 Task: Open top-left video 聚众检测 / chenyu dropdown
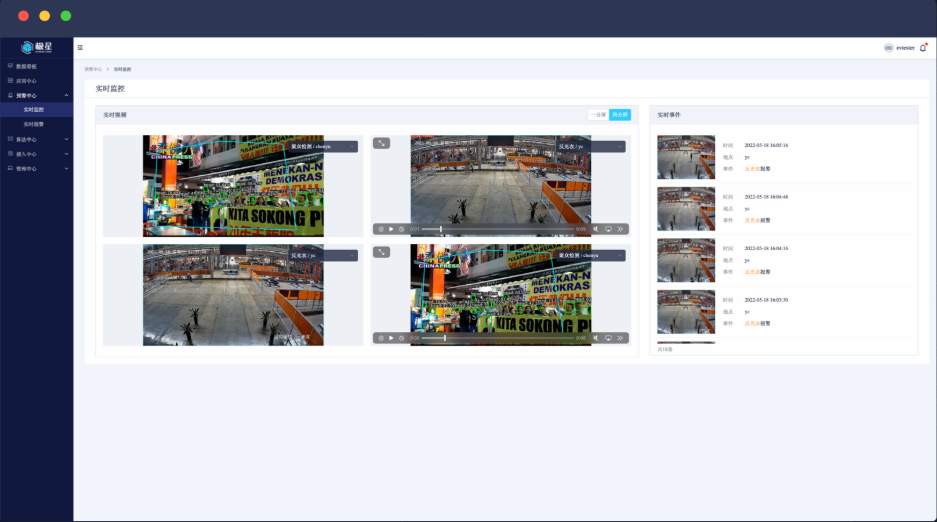323,146
